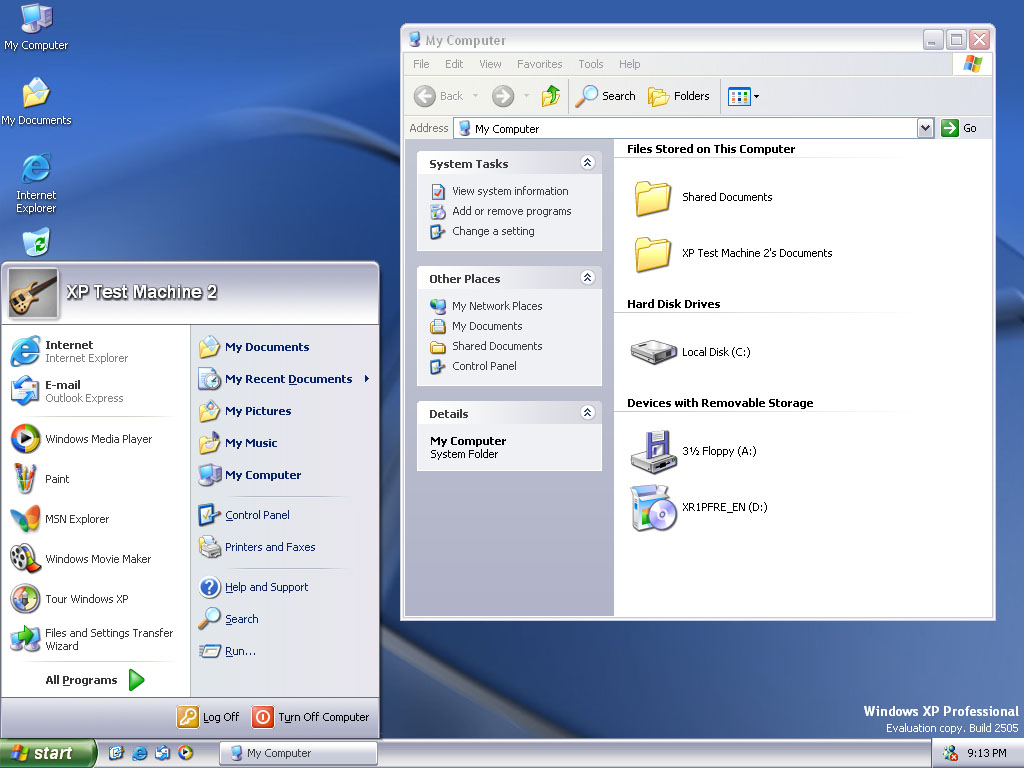Expand My Recent Documents submenu
This screenshot has height=768, width=1024.
tap(285, 379)
